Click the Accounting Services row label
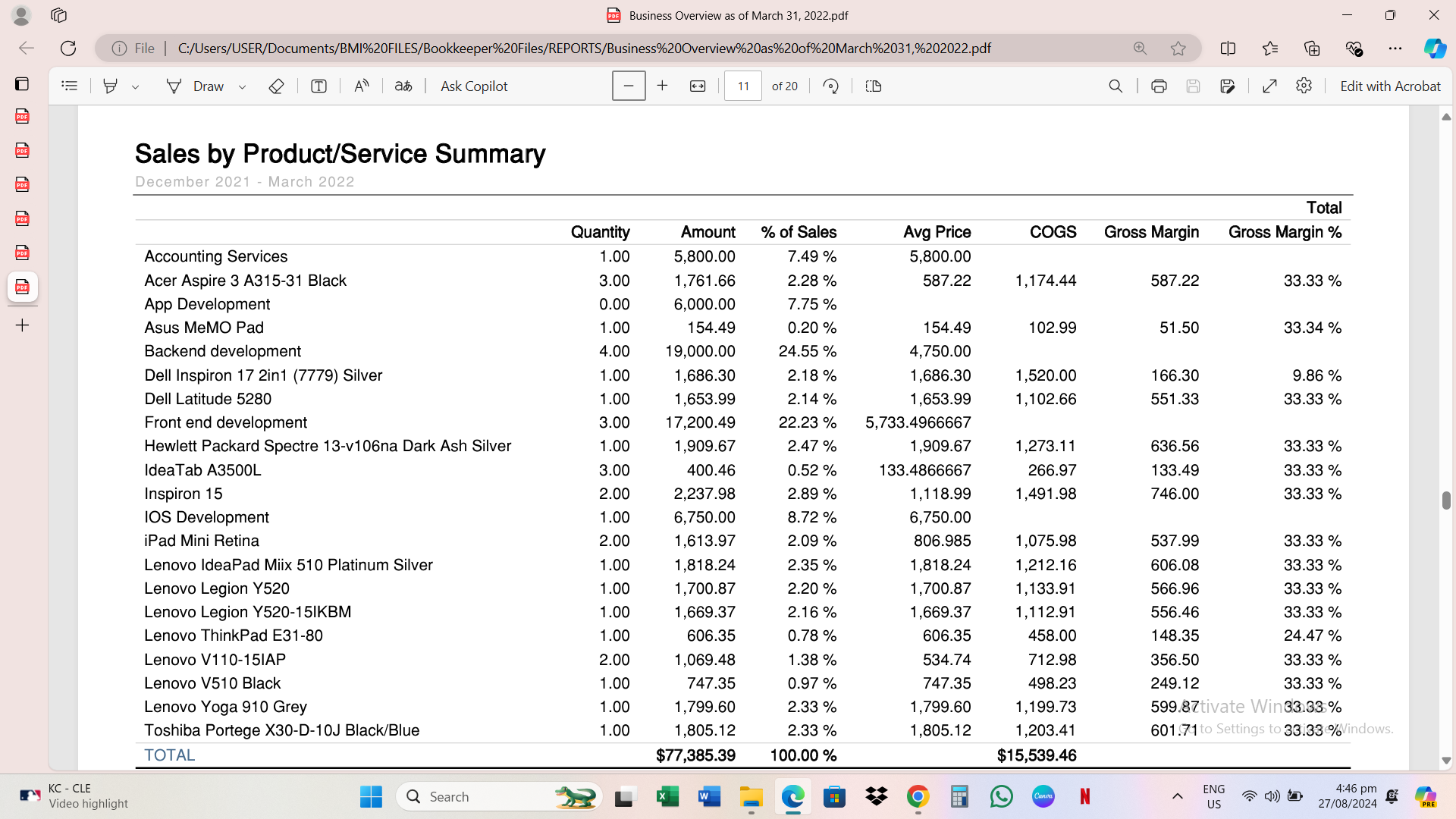Image resolution: width=1456 pixels, height=819 pixels. pos(215,256)
